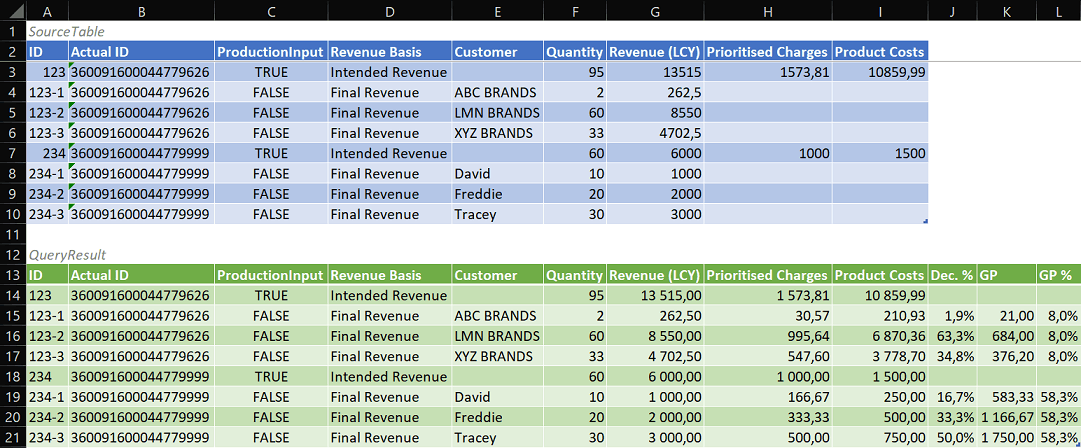This screenshot has width=1081, height=448.
Task: Select column header G
Action: 655,10
